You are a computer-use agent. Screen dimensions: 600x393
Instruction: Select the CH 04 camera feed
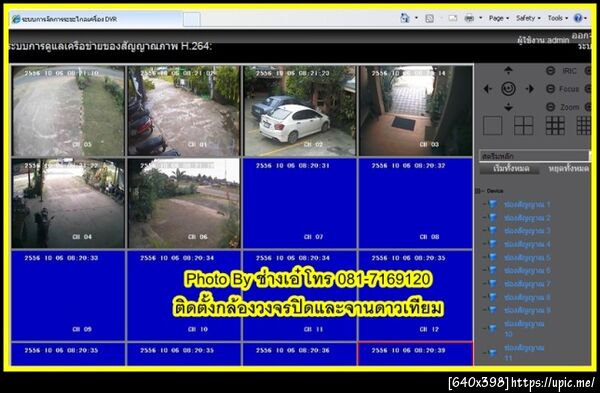coord(68,204)
